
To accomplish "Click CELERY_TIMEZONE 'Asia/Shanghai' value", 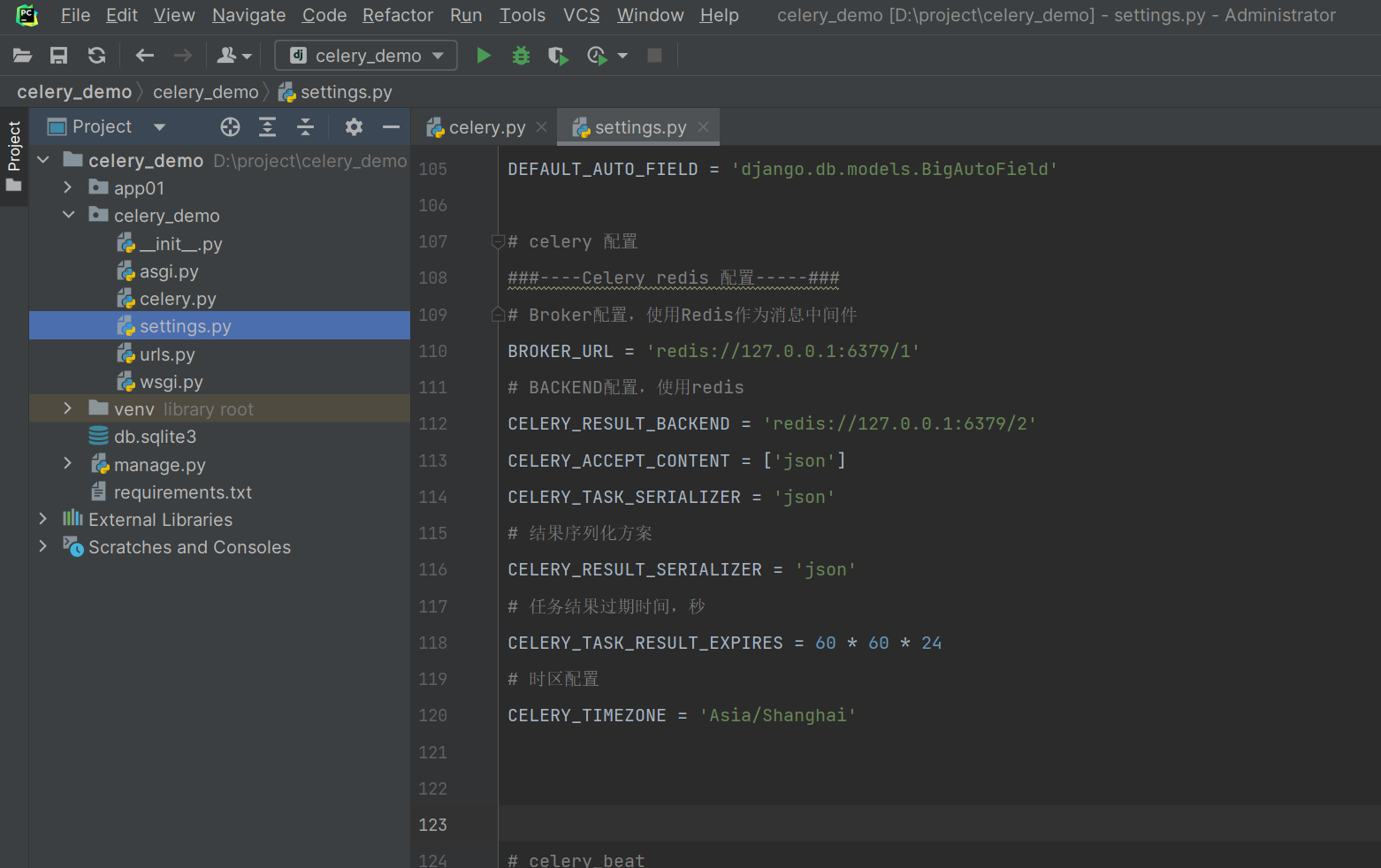I will pos(778,716).
